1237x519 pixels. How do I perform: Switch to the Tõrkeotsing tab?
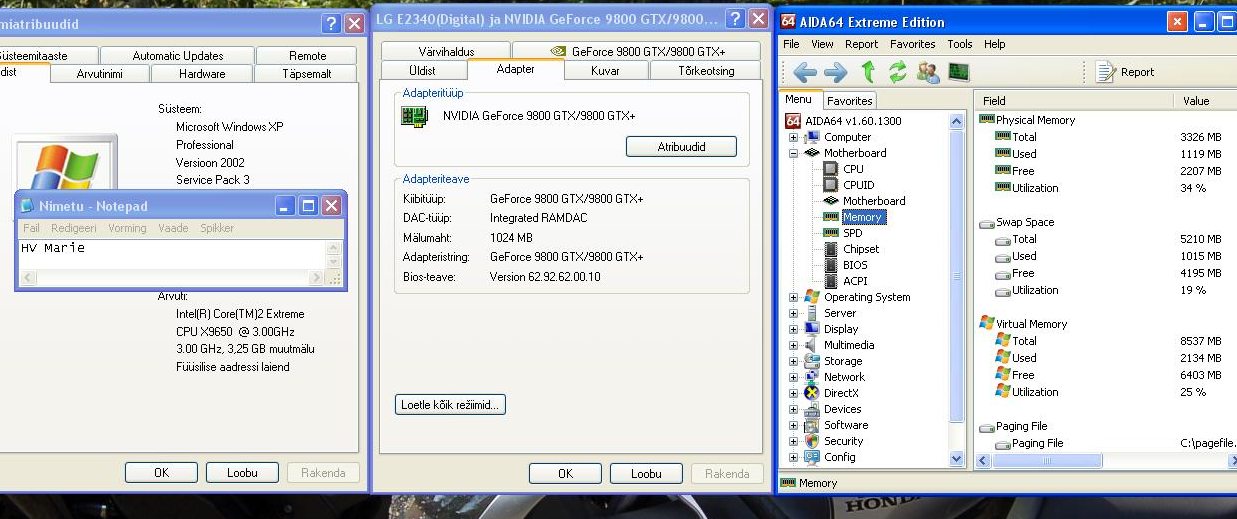tap(706, 70)
